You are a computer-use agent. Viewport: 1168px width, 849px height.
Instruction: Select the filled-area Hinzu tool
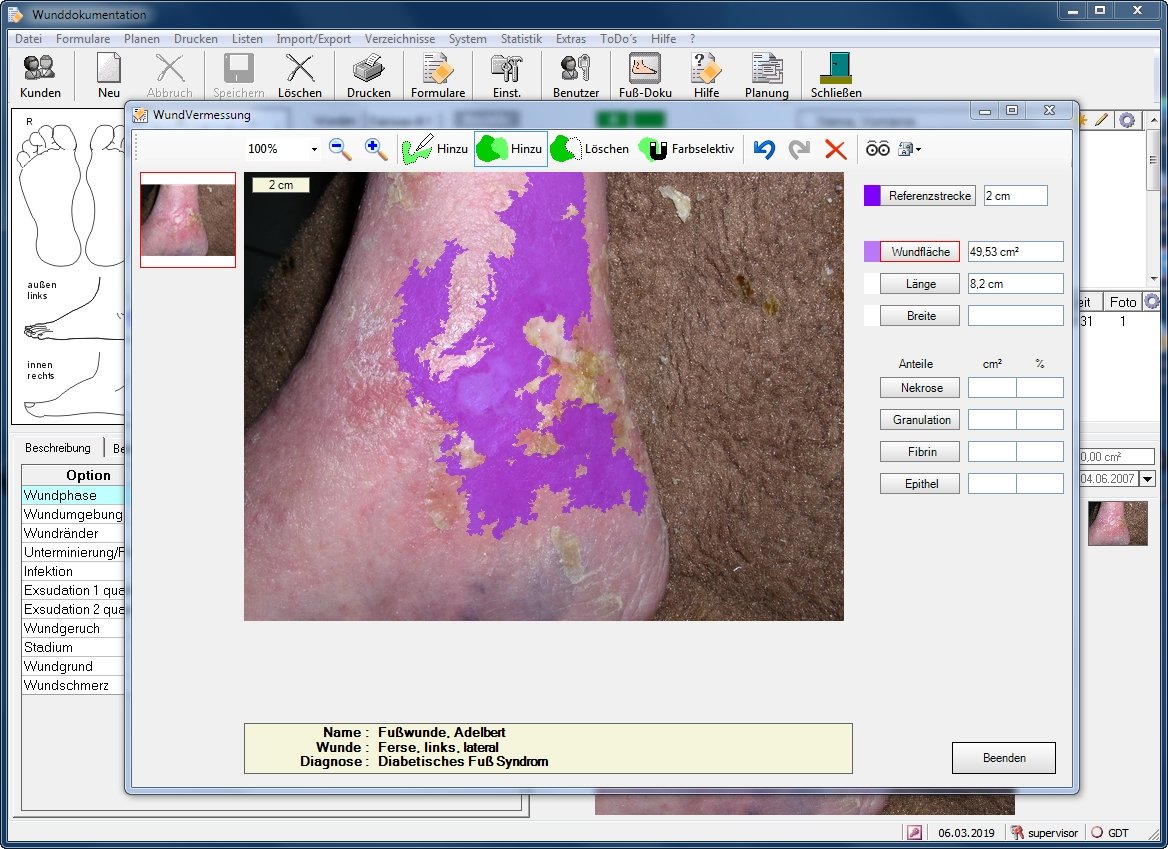(510, 149)
